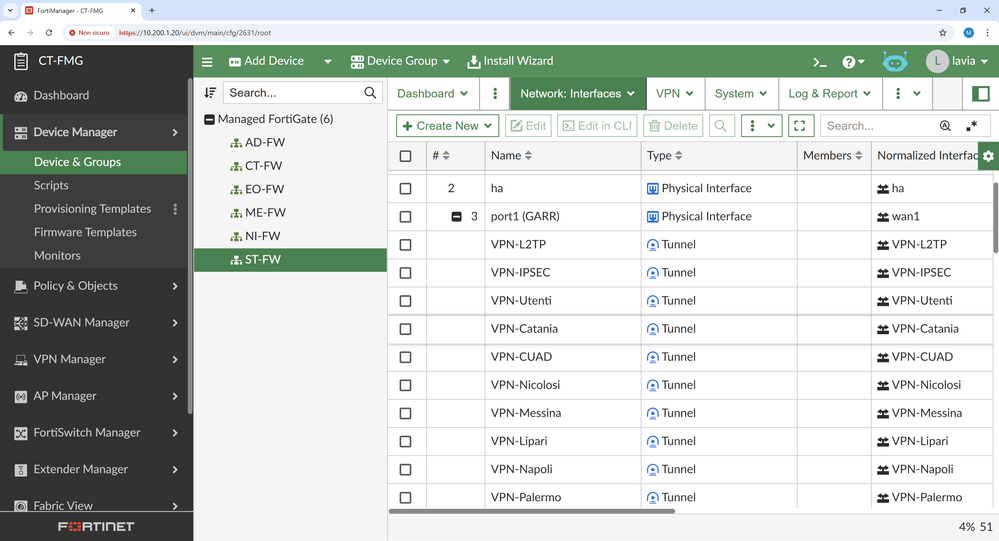Click the table column settings gear icon
The height and width of the screenshot is (541, 999).
(988, 156)
